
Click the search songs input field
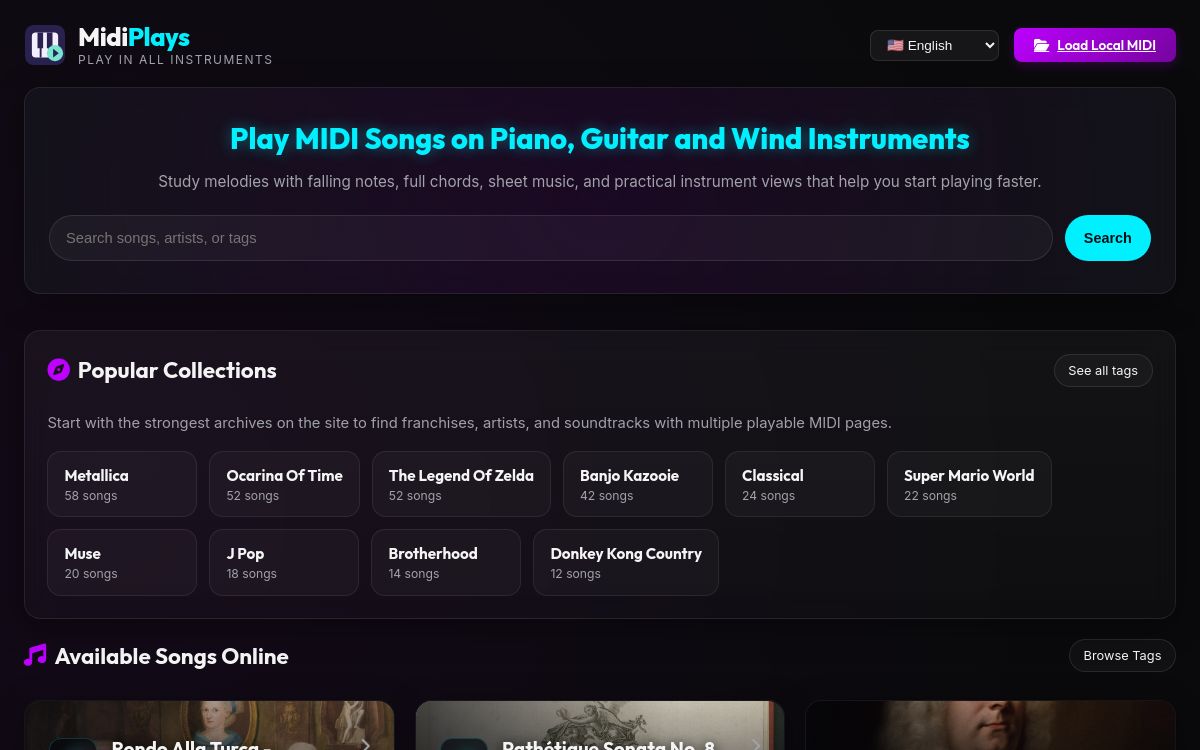pyautogui.click(x=551, y=238)
